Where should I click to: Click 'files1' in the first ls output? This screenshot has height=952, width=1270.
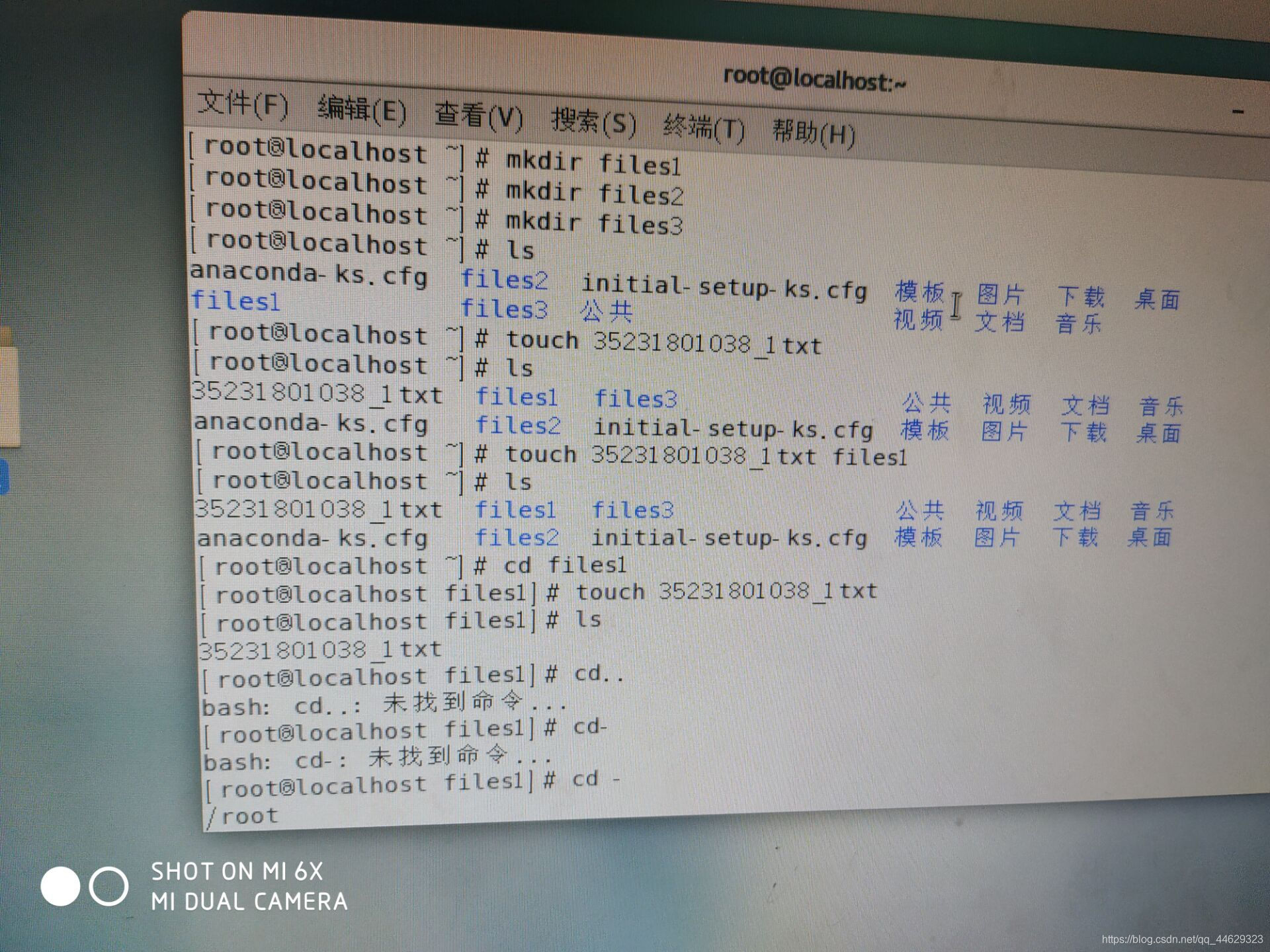click(235, 301)
